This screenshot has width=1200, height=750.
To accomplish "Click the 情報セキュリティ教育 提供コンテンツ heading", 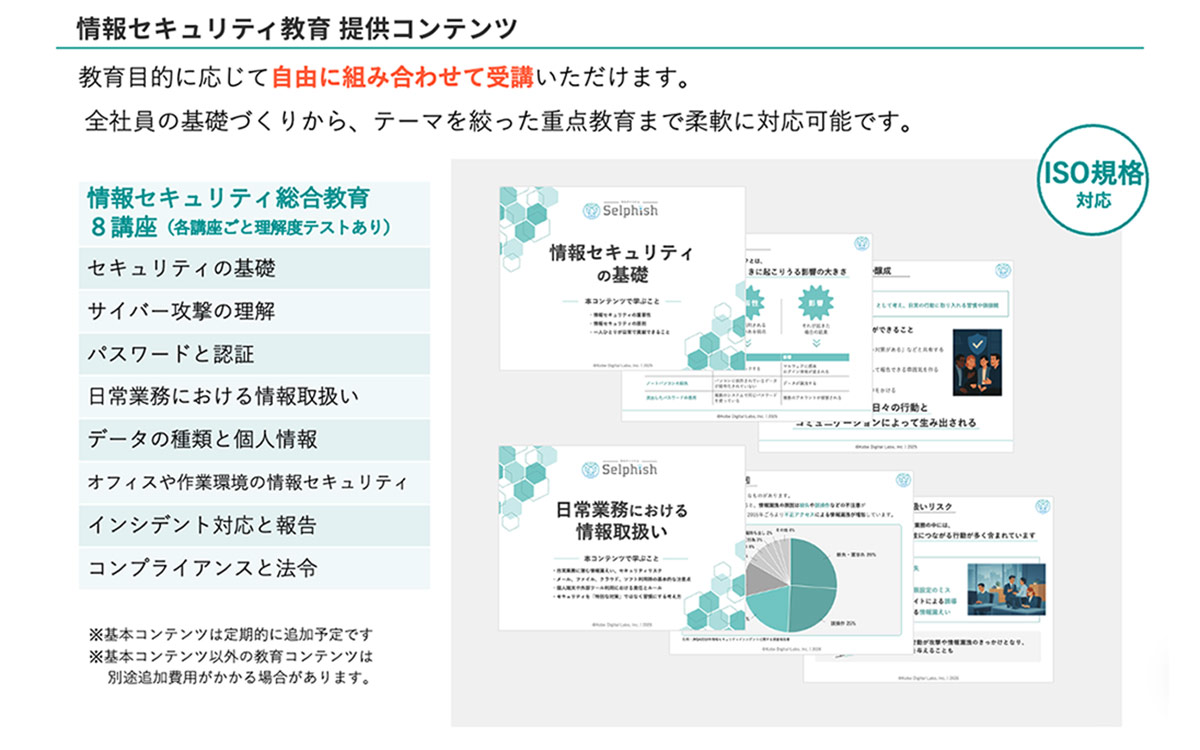I will pos(296,28).
